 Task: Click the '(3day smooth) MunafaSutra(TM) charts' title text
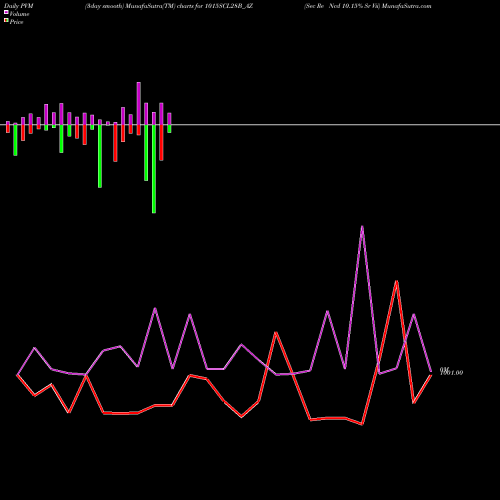pos(139,6)
